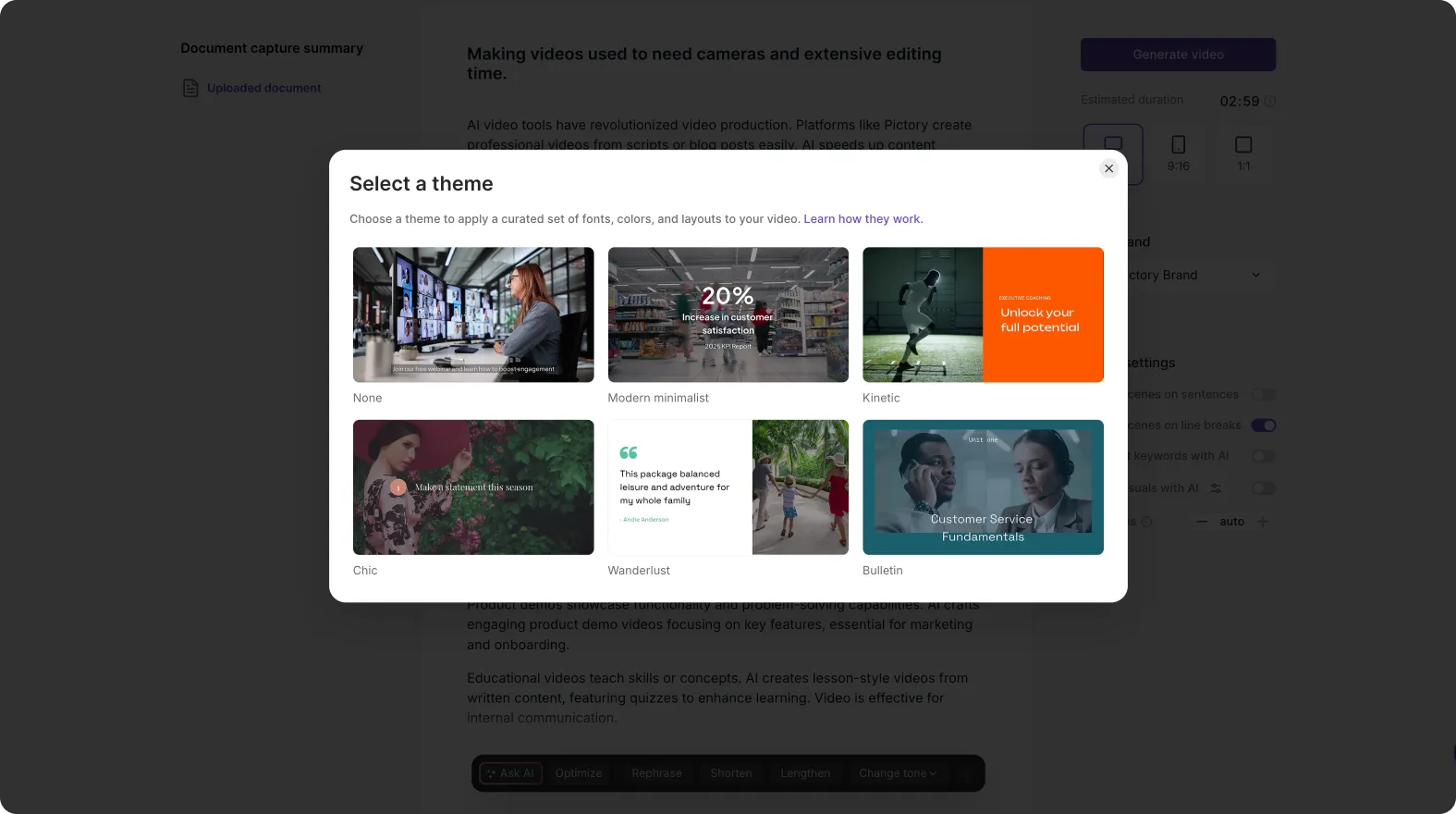Select the Modern minimalist theme thumbnail
This screenshot has height=814, width=1456.
pyautogui.click(x=728, y=314)
